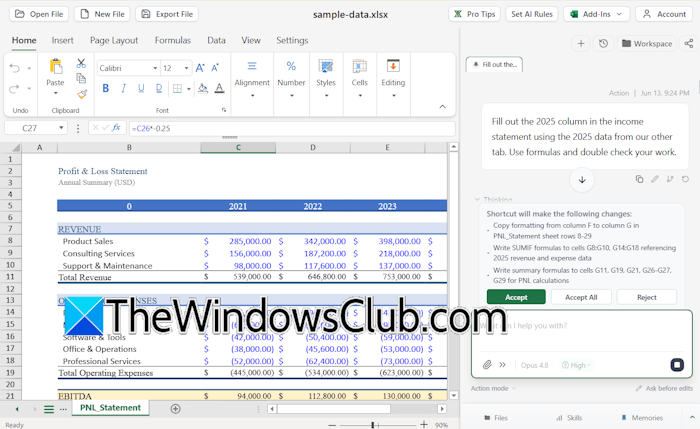700x429 pixels.
Task: Click Set AI Rules button
Action: 532,14
